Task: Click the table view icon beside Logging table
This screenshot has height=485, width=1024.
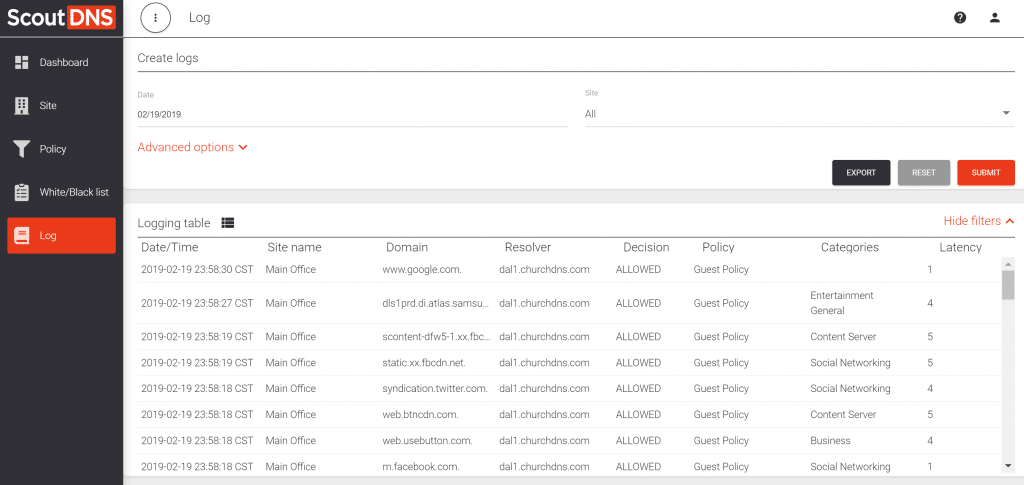Action: tap(227, 223)
